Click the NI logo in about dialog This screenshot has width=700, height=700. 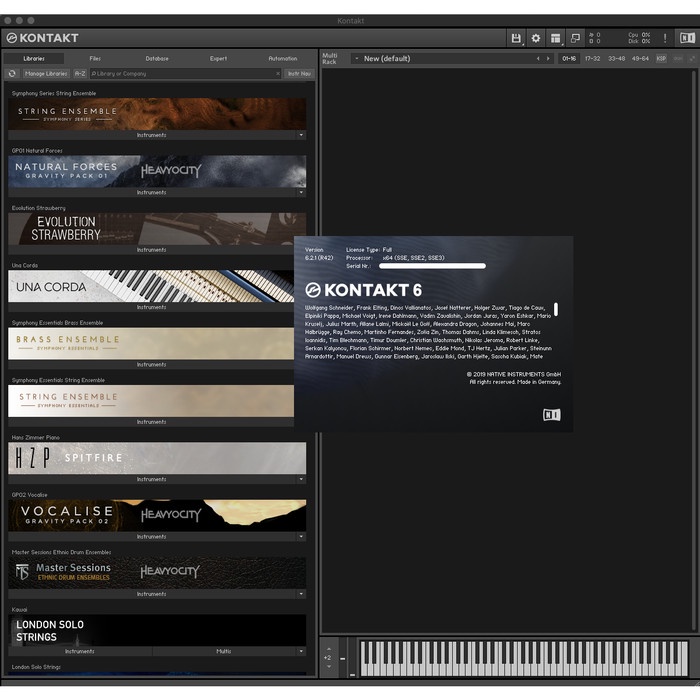[551, 415]
